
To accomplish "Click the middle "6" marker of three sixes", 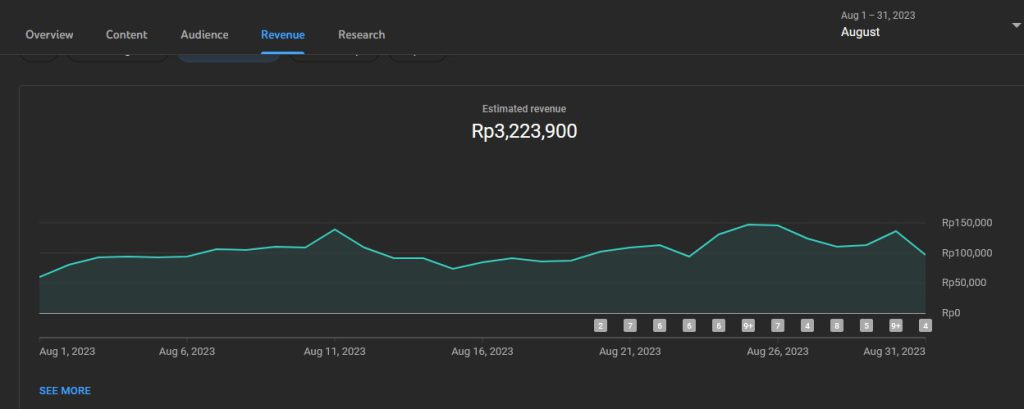I will point(689,325).
